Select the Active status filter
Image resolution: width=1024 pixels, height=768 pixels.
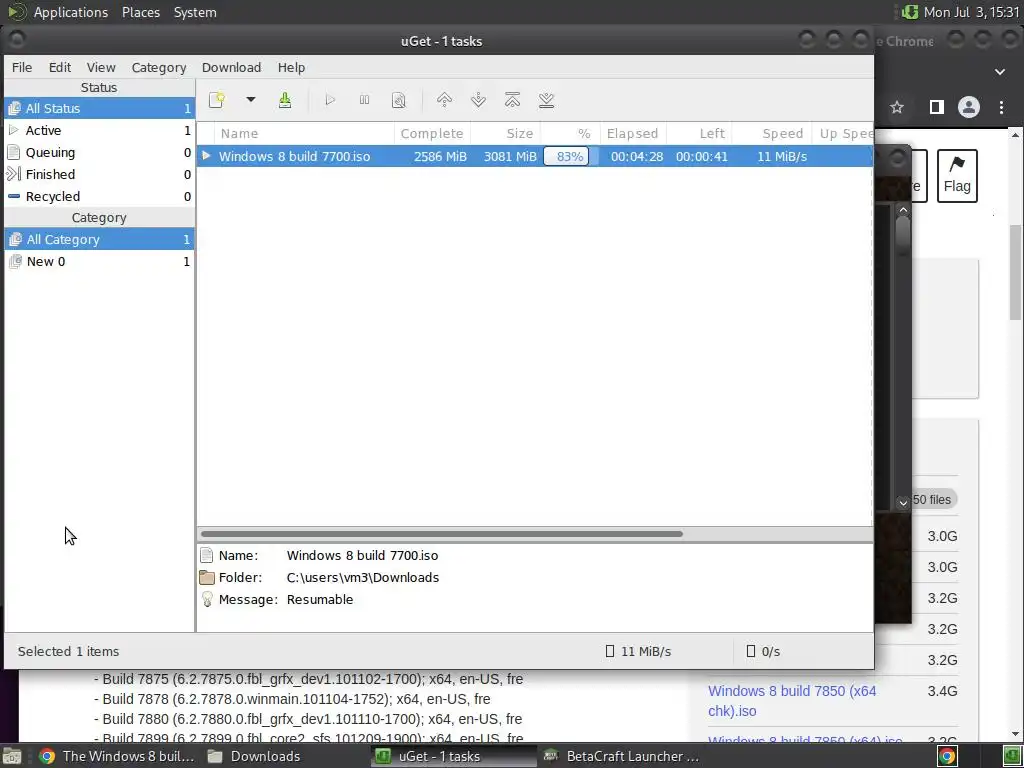pyautogui.click(x=99, y=131)
